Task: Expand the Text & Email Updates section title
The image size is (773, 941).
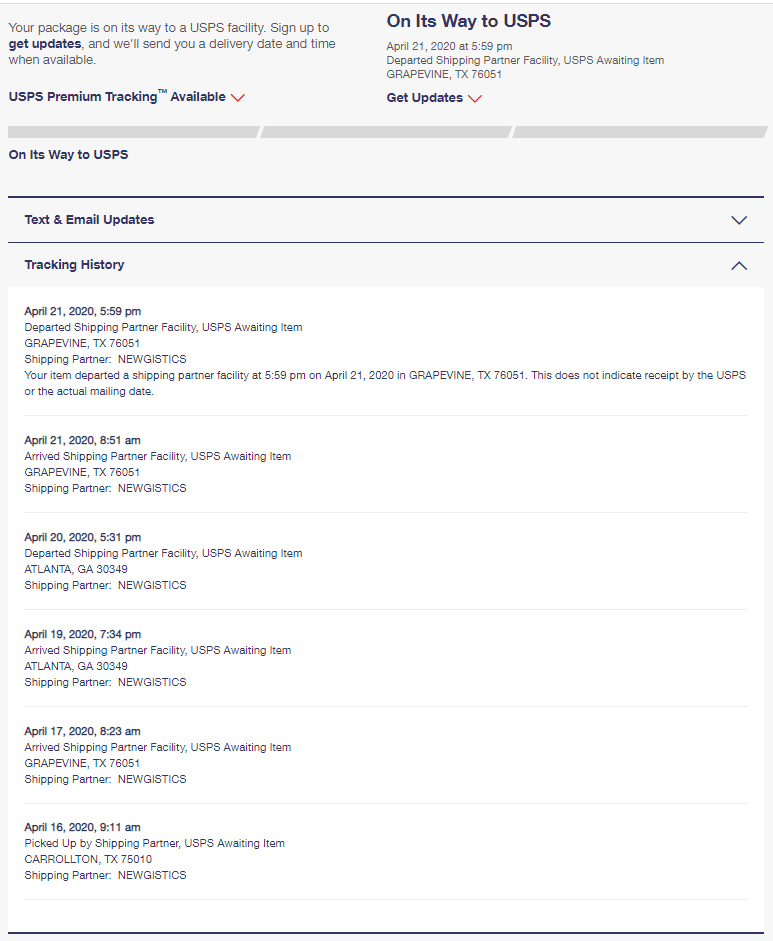Action: click(89, 220)
